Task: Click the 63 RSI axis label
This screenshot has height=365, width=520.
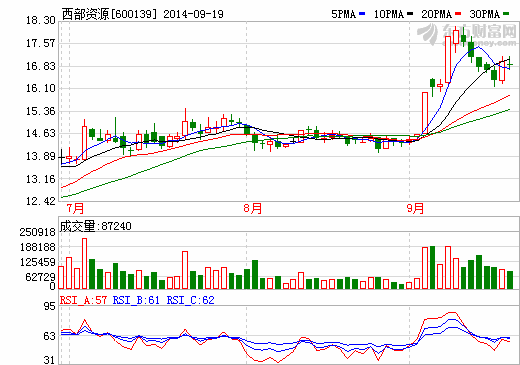Action: (x=50, y=336)
